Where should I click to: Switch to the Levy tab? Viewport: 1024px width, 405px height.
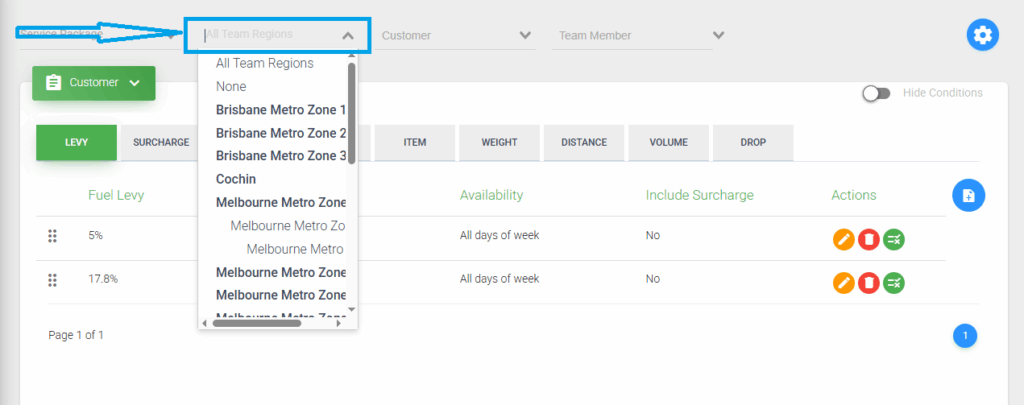76,143
